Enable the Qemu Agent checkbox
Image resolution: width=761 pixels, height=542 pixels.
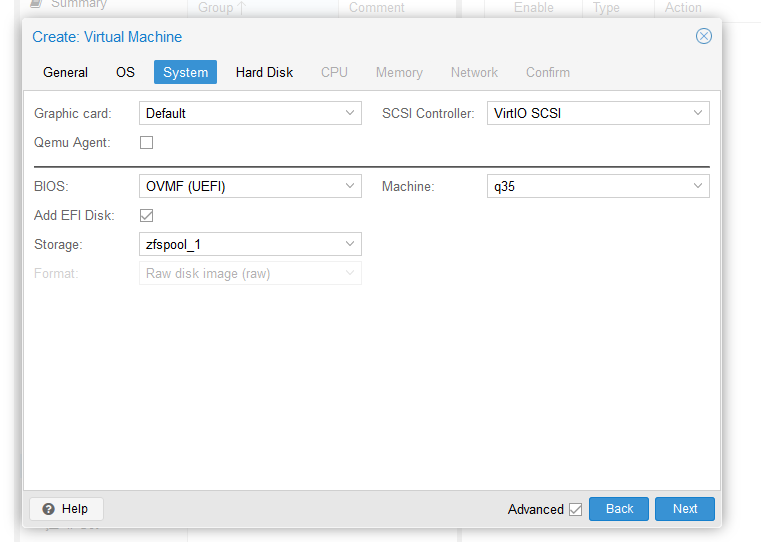(146, 143)
